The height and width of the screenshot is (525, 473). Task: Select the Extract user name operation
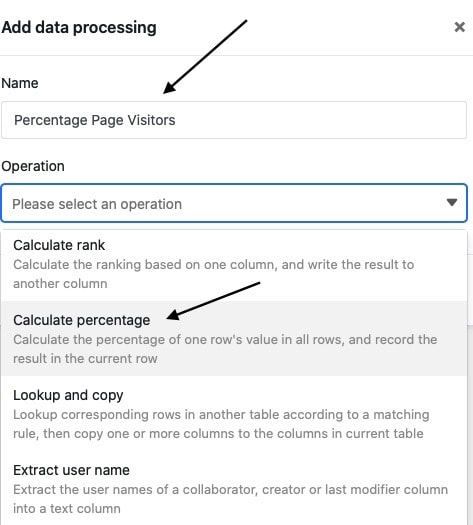(x=234, y=489)
